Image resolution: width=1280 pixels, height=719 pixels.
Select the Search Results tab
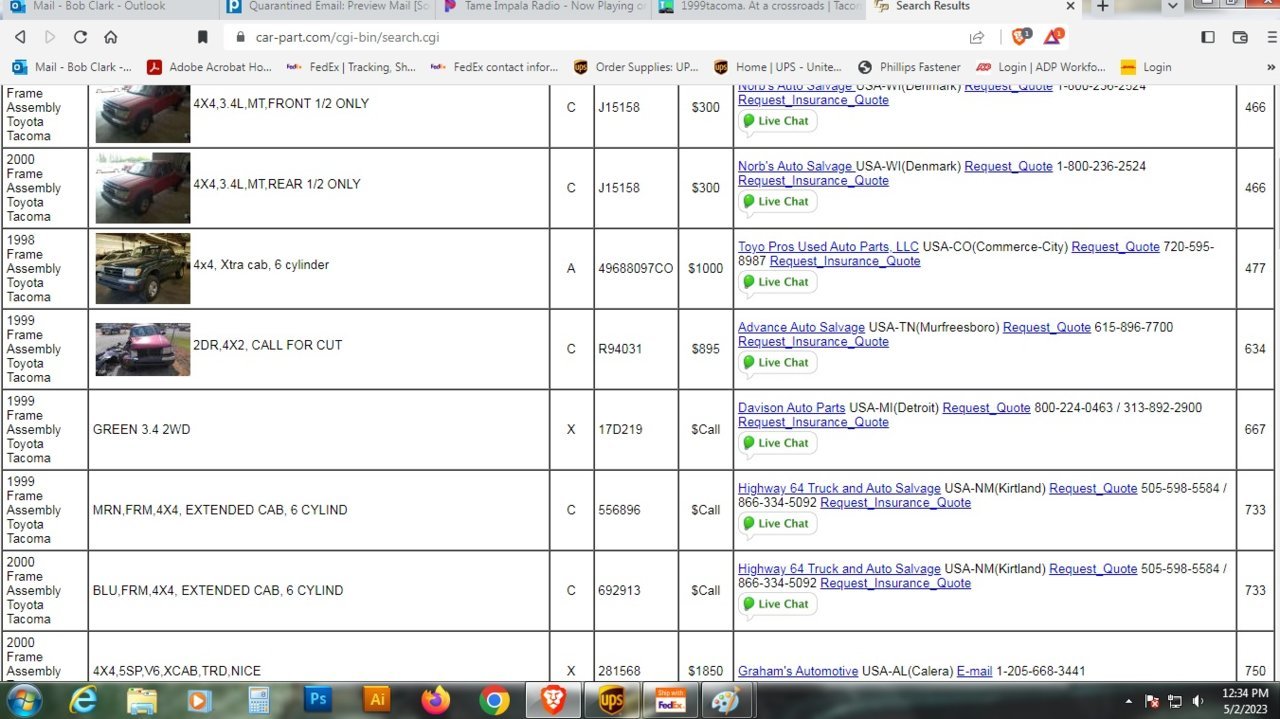click(x=965, y=6)
